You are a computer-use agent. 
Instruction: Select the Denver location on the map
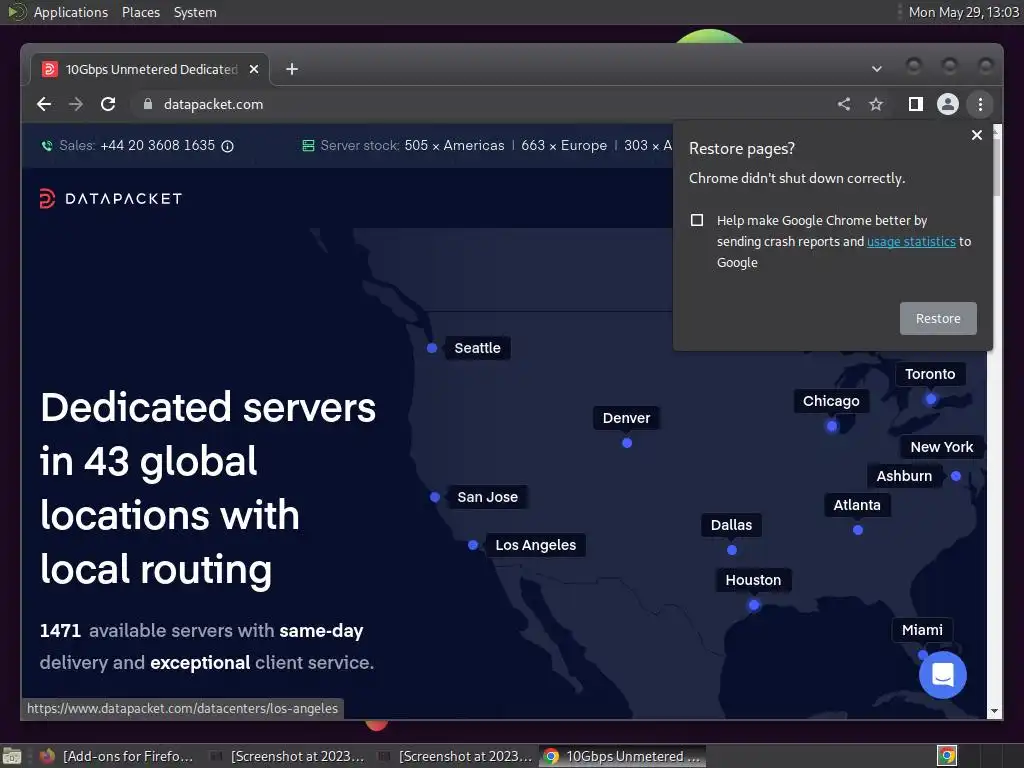tap(626, 418)
